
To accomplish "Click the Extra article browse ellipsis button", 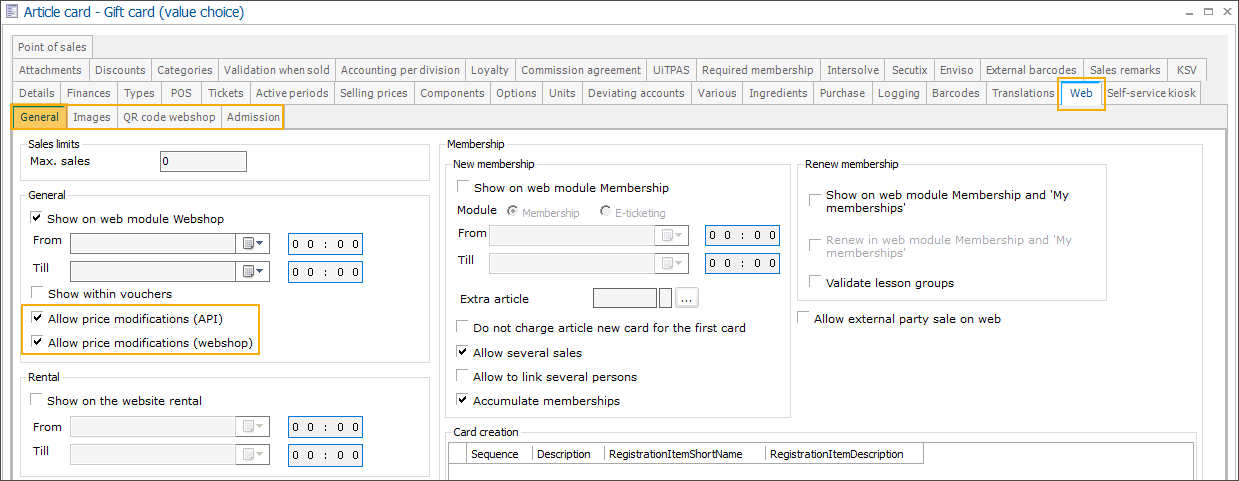I will pos(686,298).
